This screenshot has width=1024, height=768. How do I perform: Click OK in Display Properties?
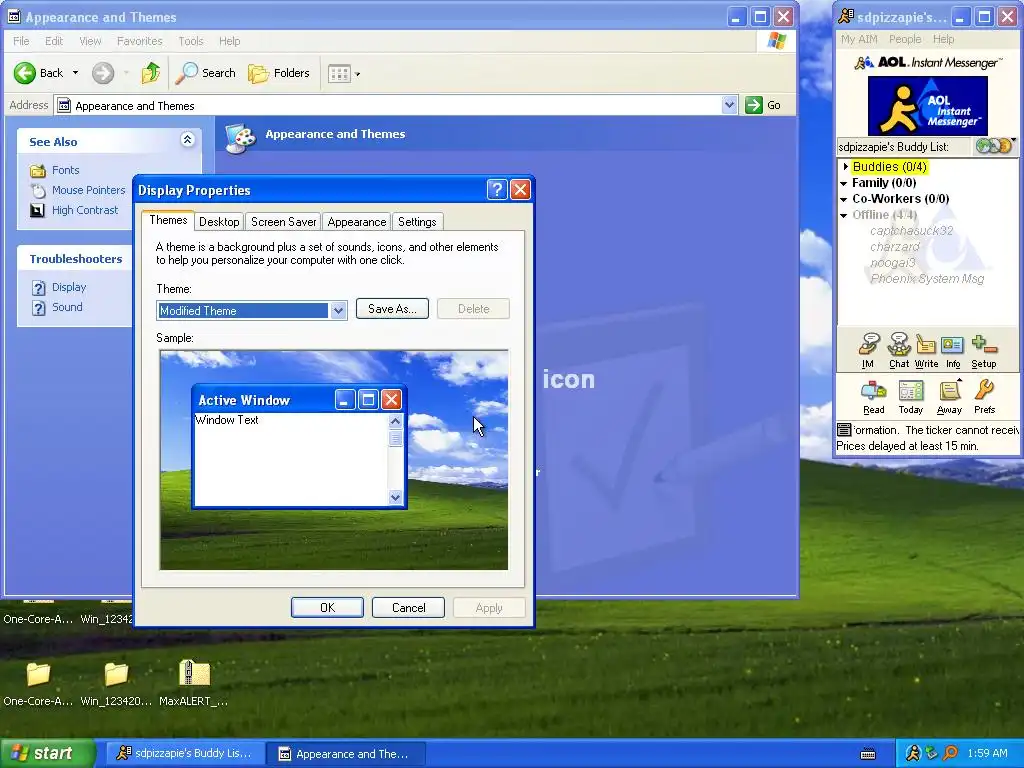[x=327, y=607]
